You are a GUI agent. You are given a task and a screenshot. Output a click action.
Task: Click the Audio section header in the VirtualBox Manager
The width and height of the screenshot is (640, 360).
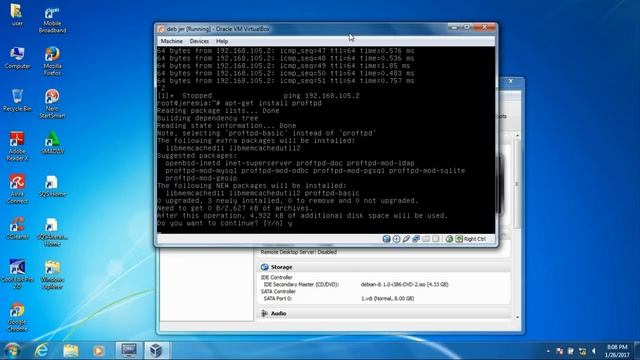click(384, 313)
